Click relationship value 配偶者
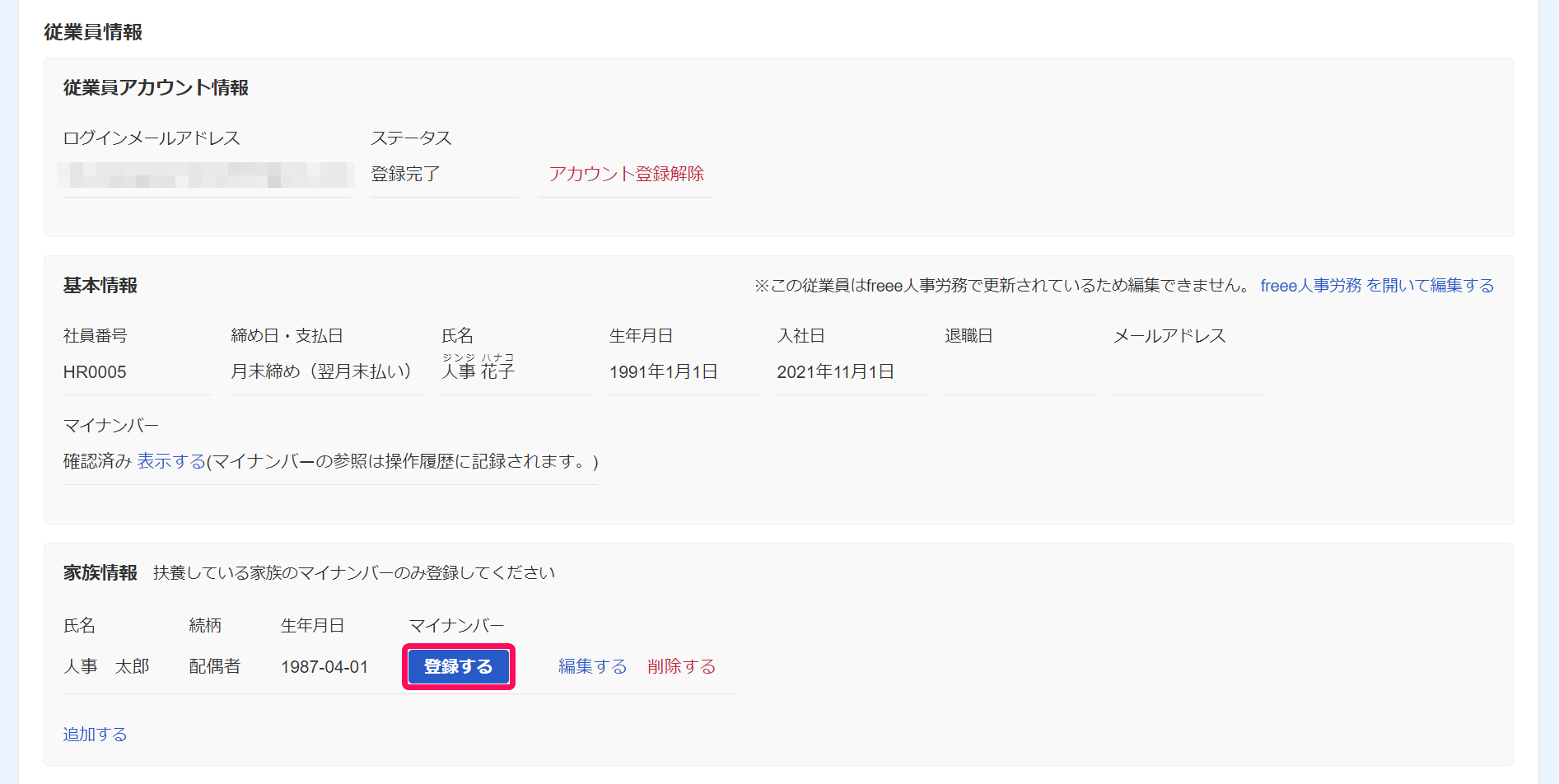 coord(215,666)
